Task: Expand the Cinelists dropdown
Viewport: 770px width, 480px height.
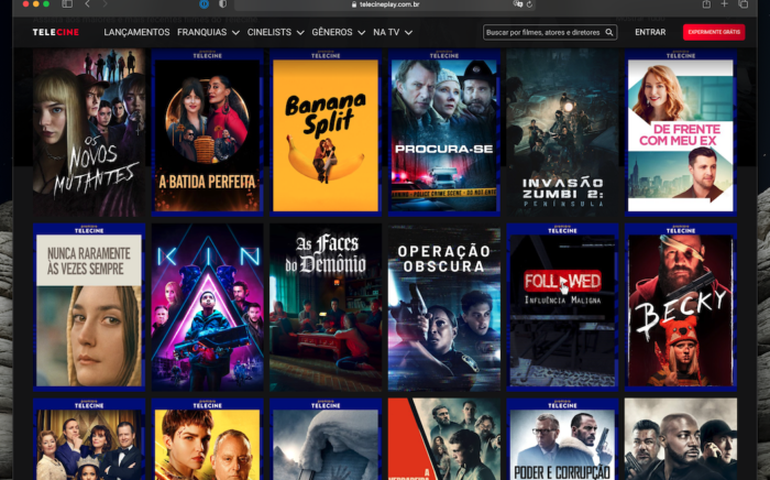Action: 275,32
